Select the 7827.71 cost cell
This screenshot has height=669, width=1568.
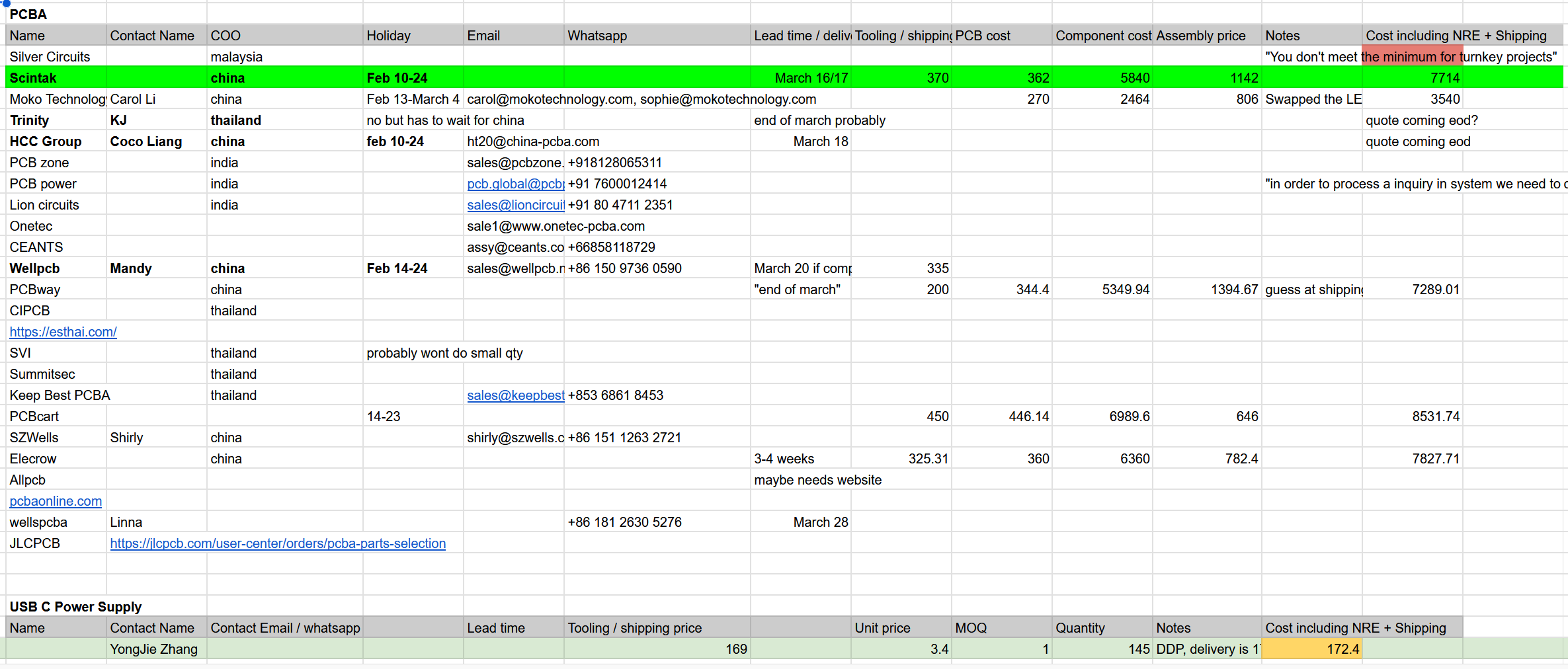click(x=1413, y=459)
